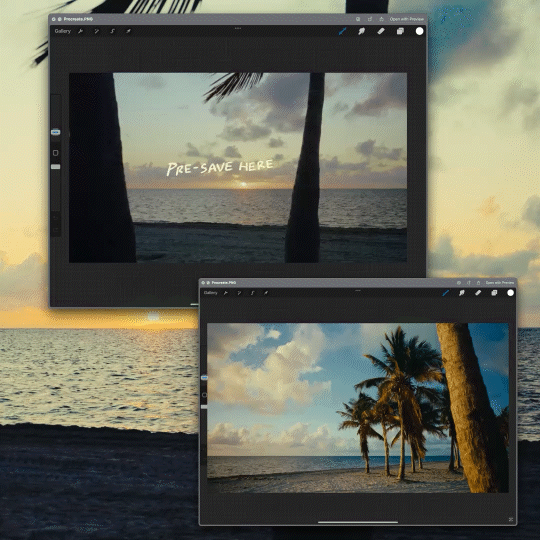The height and width of the screenshot is (540, 540).
Task: Click the share icon in sunset window title bar
Action: point(381,19)
